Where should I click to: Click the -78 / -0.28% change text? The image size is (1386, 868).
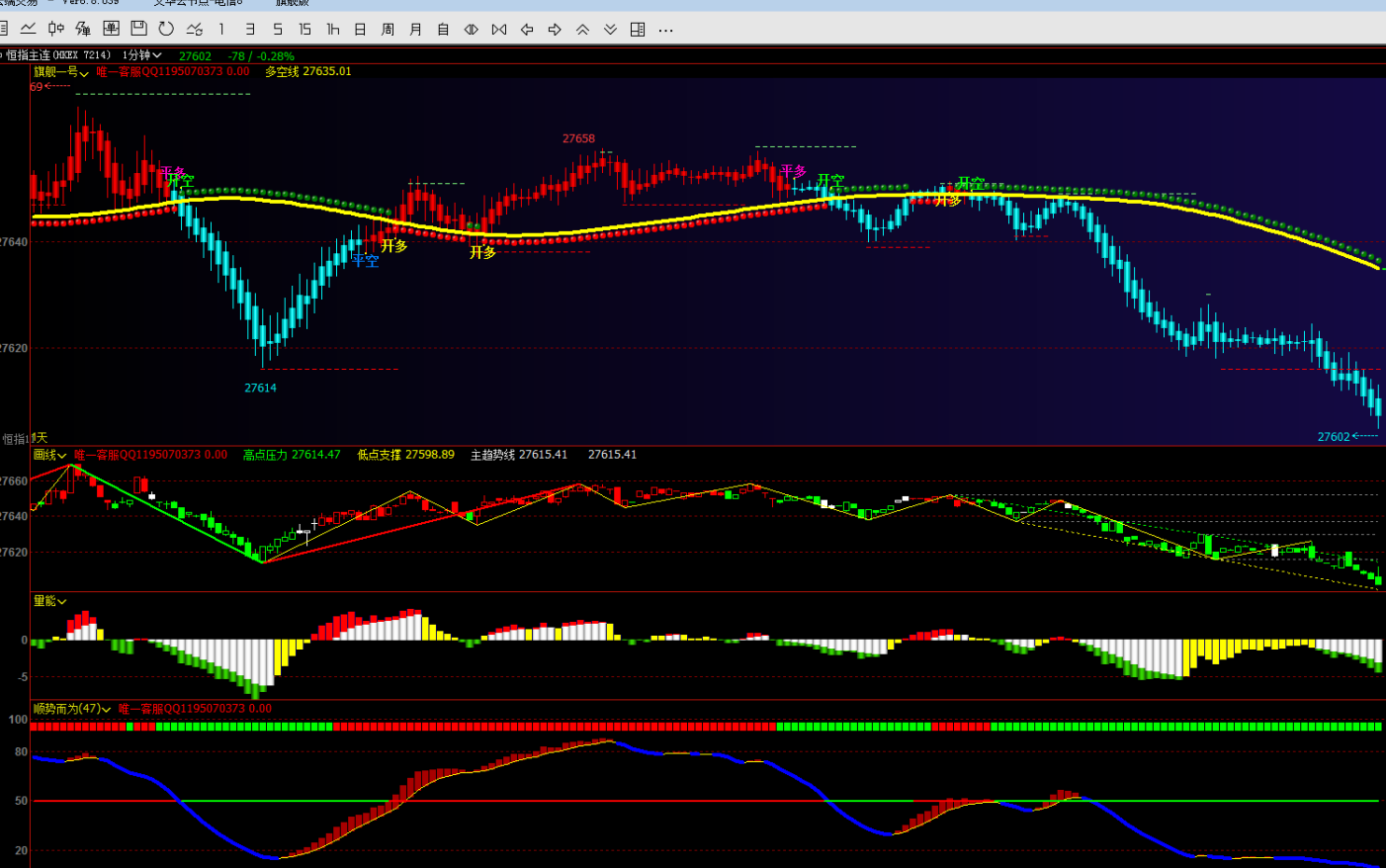261,56
